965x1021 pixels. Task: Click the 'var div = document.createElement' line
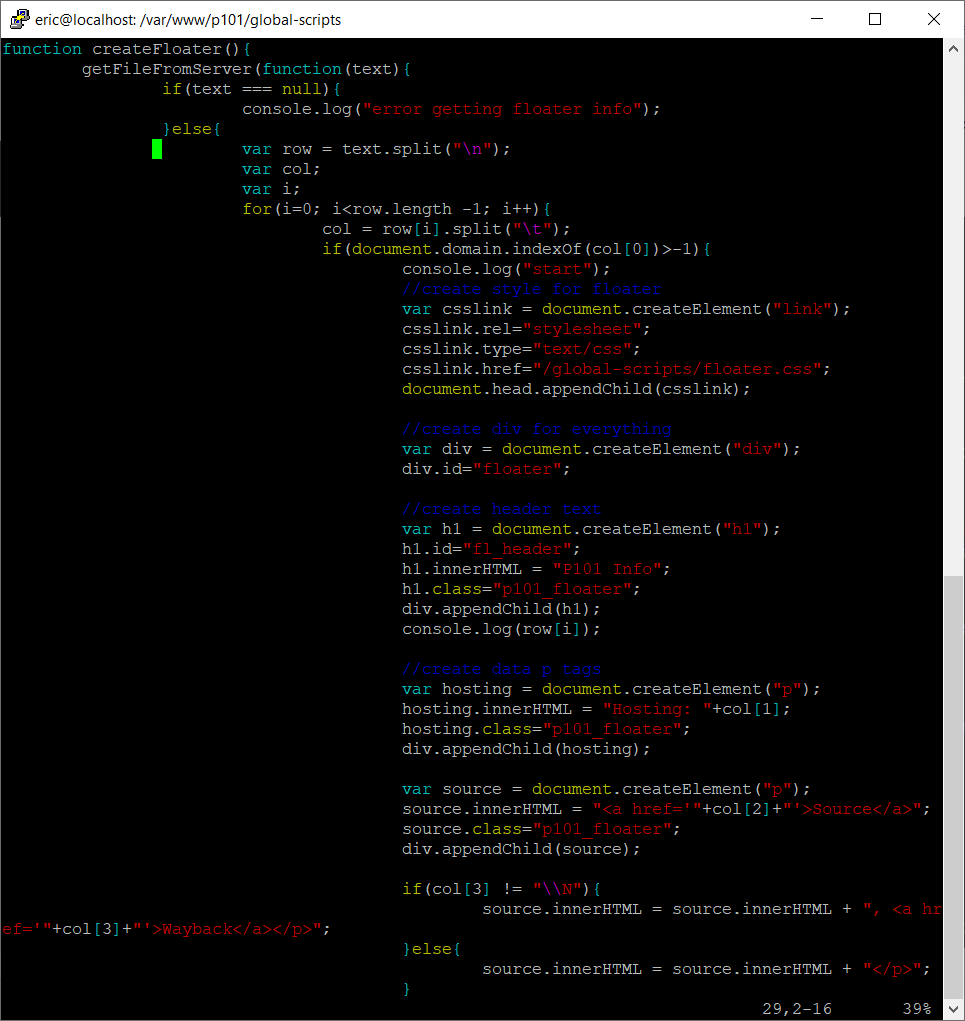(601, 449)
